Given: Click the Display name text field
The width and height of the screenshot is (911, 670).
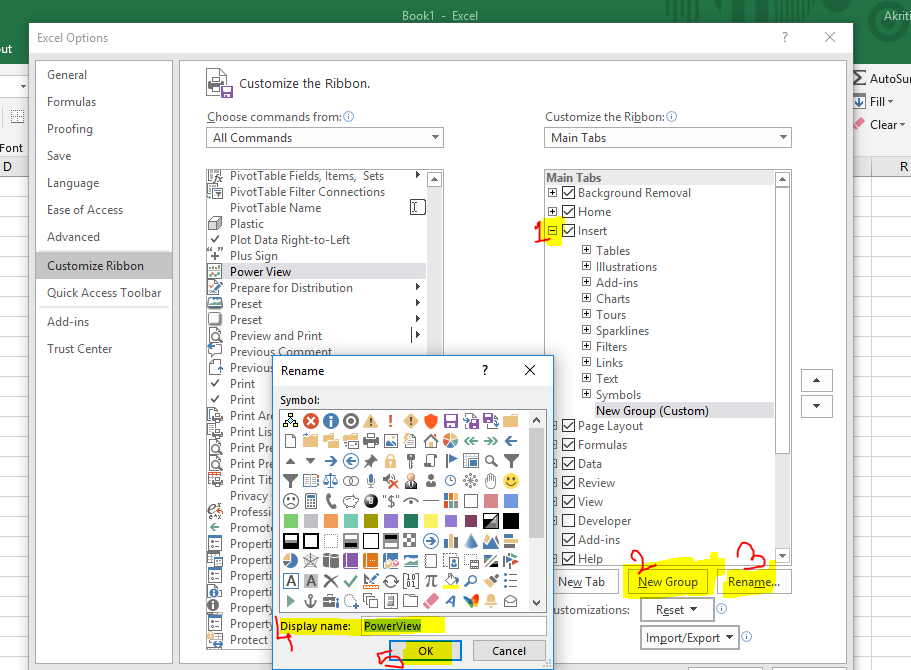Looking at the screenshot, I should click(x=454, y=626).
